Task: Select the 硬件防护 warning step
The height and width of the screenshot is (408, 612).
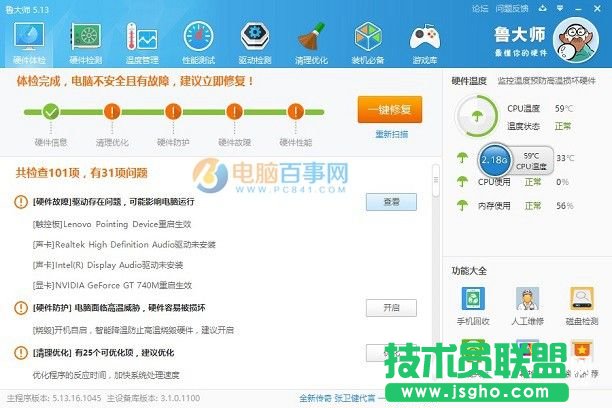Action: (173, 112)
